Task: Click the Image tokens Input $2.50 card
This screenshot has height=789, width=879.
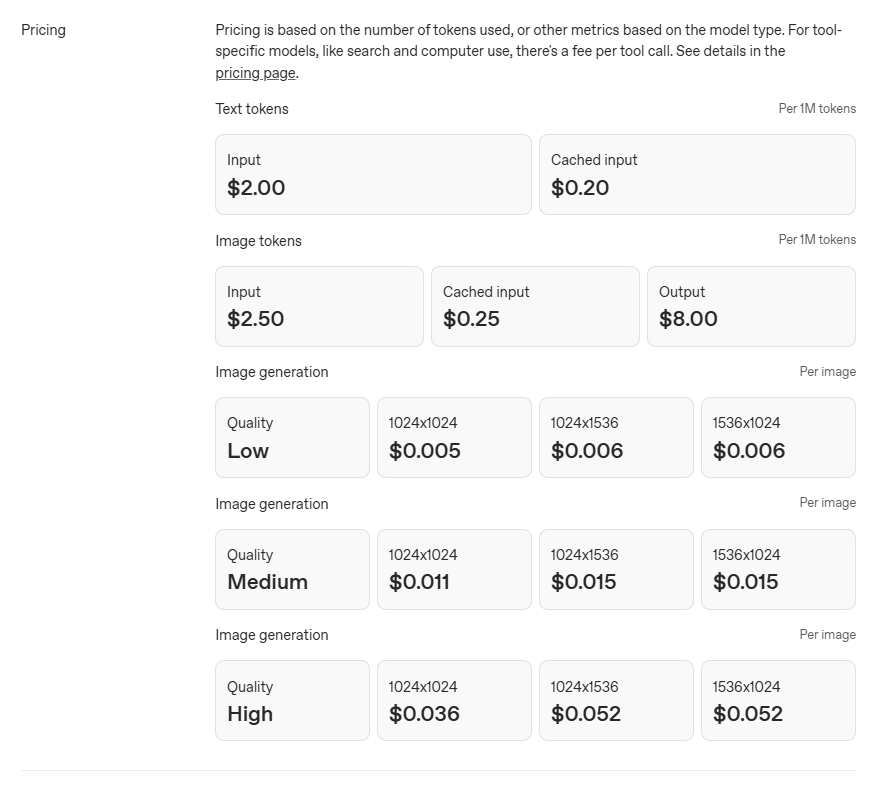Action: point(319,306)
